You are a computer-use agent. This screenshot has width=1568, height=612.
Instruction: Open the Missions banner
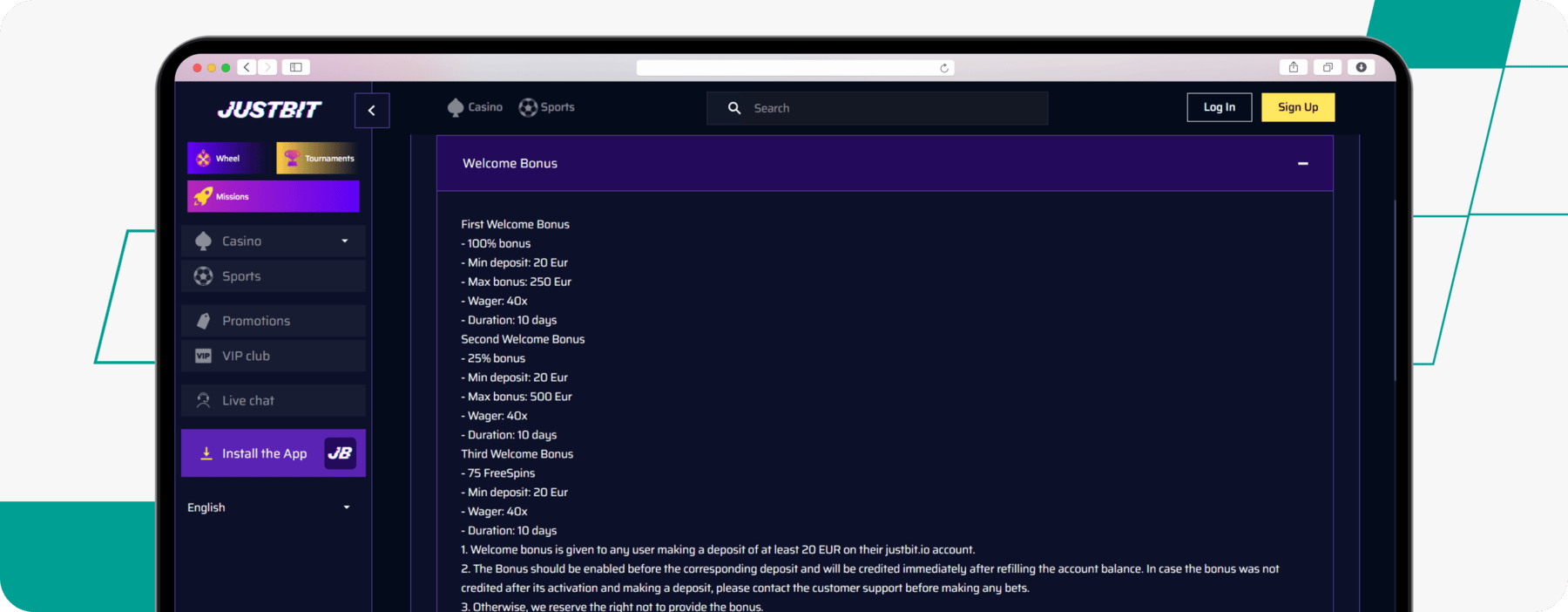coord(273,196)
